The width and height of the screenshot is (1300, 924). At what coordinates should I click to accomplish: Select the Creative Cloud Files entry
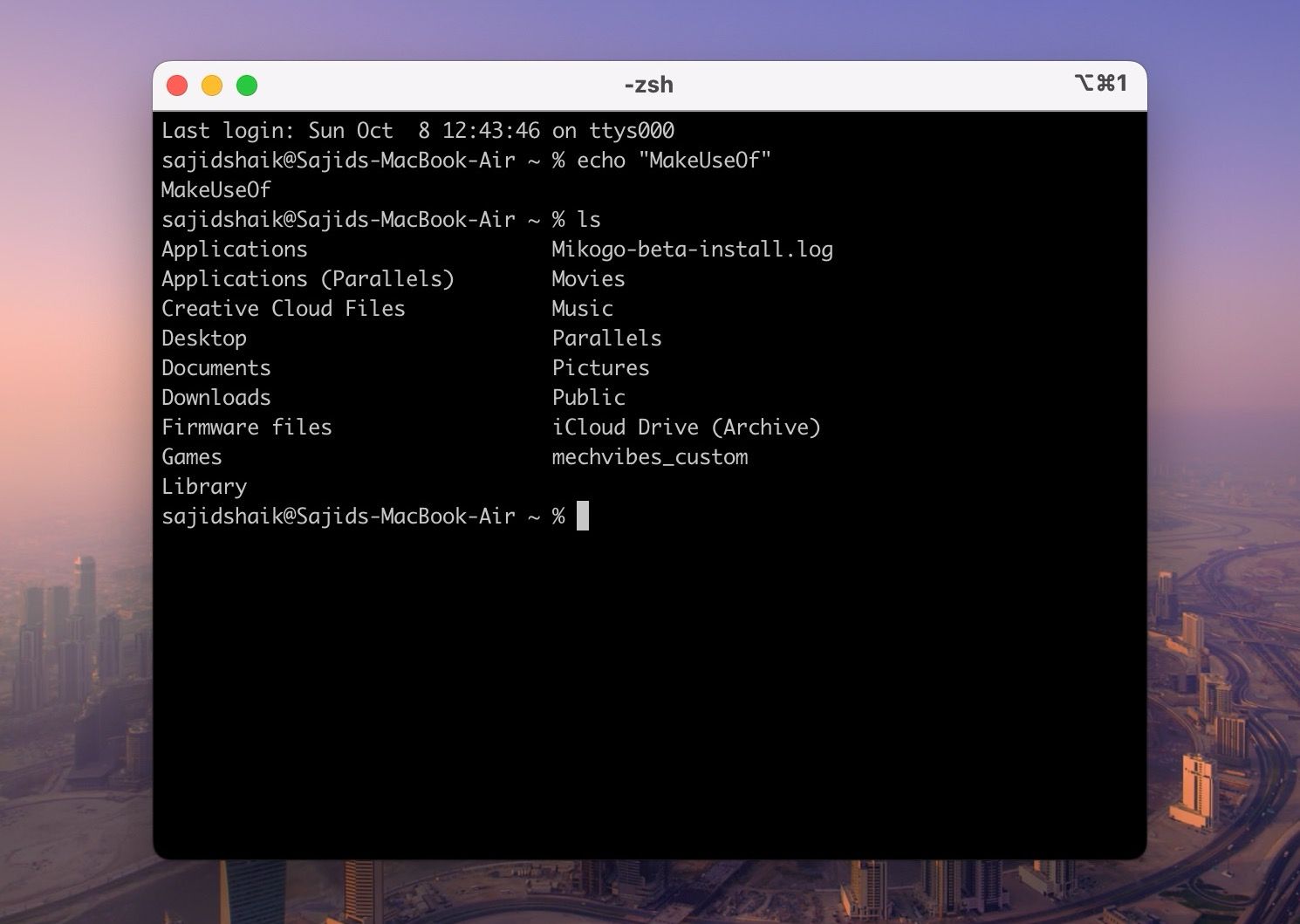point(283,308)
